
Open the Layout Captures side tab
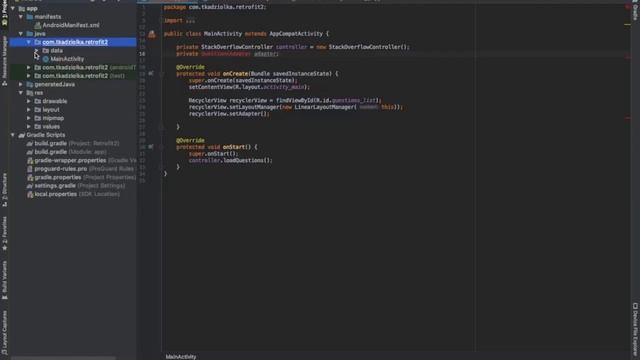[x=4, y=332]
